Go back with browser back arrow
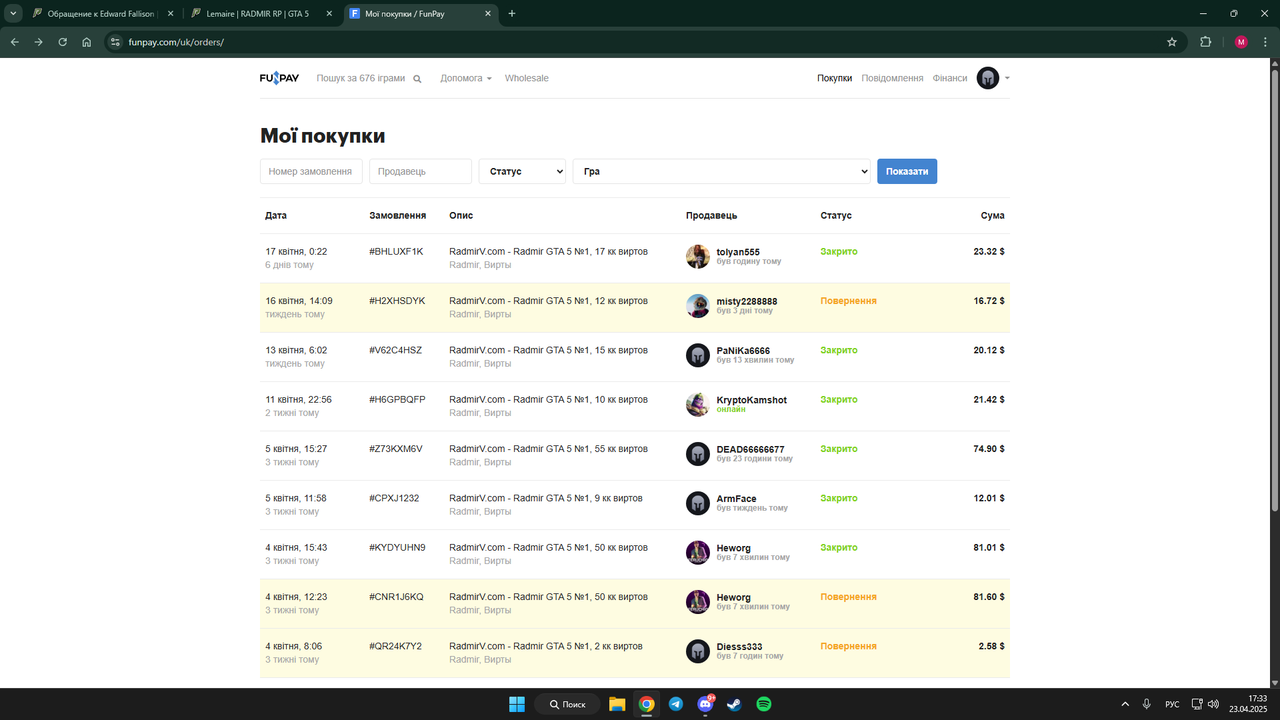 tap(14, 42)
